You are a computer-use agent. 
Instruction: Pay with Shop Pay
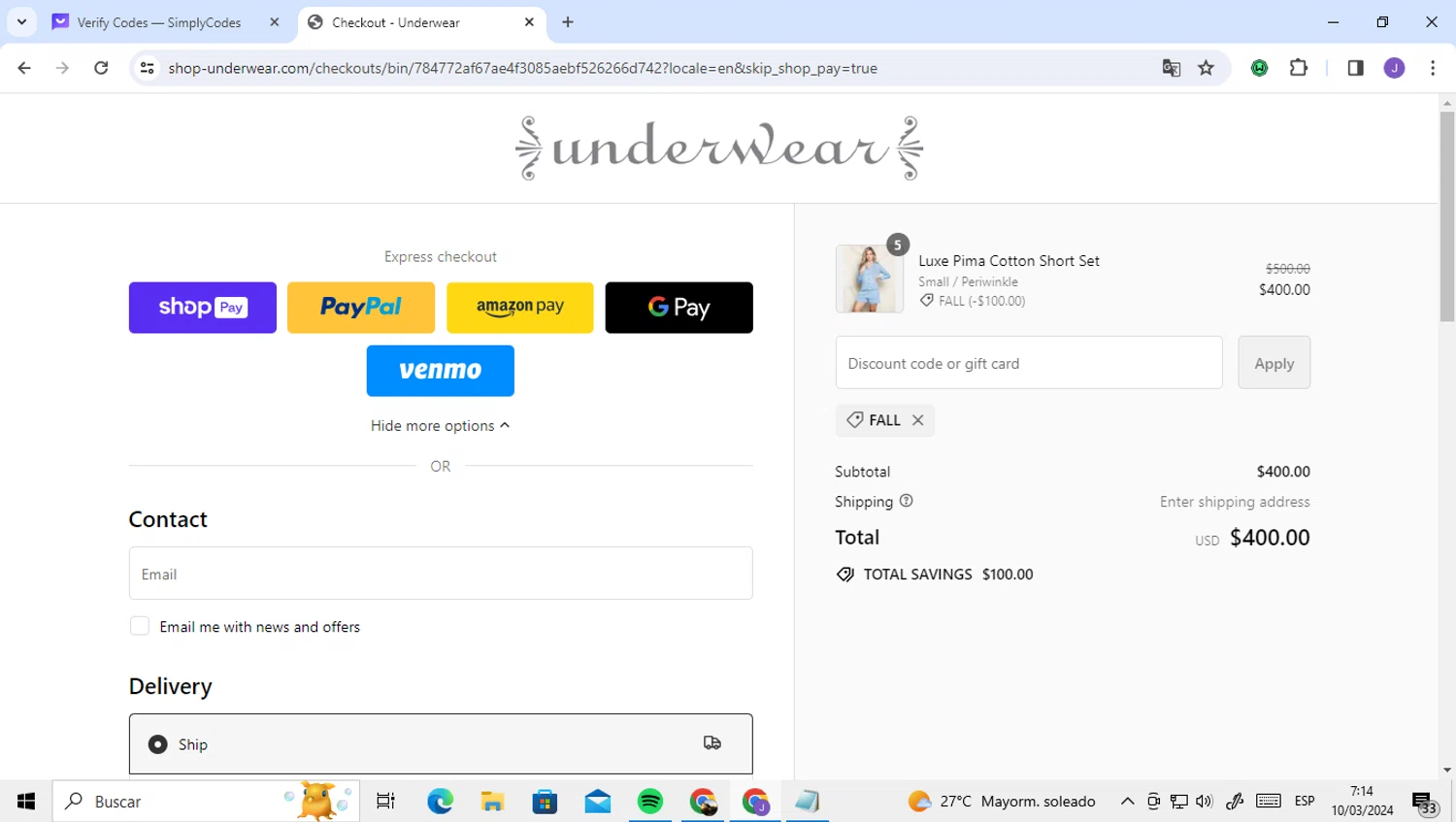(203, 308)
